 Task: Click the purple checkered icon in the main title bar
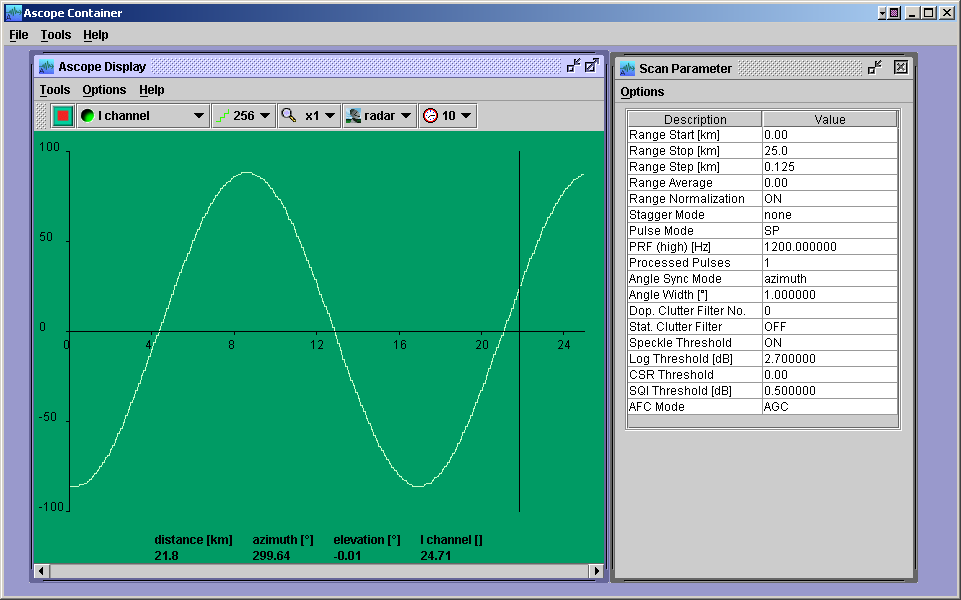(894, 13)
